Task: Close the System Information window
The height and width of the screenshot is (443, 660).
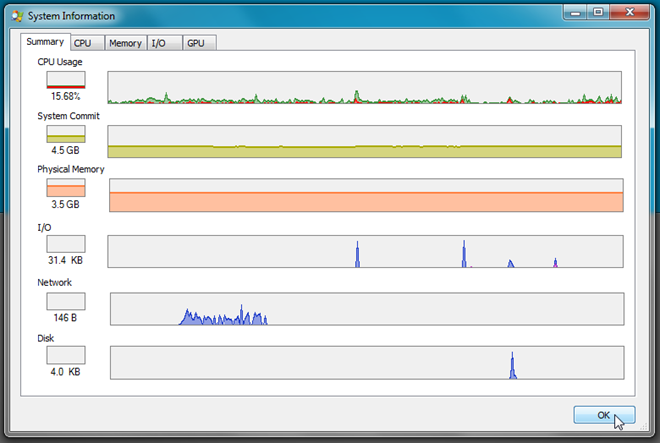Action: coord(629,12)
